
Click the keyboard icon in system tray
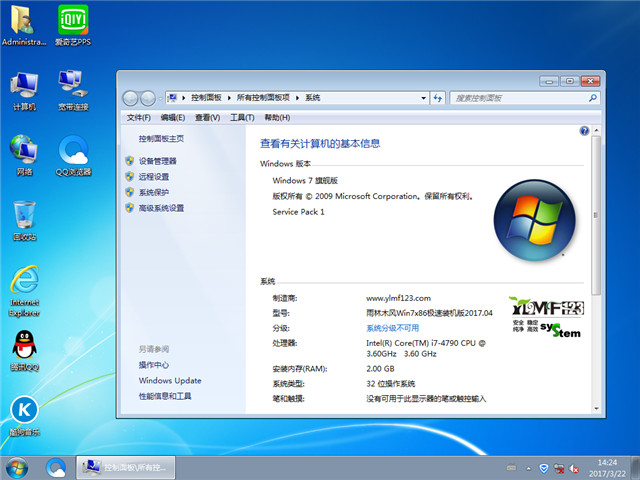pyautogui.click(x=511, y=468)
